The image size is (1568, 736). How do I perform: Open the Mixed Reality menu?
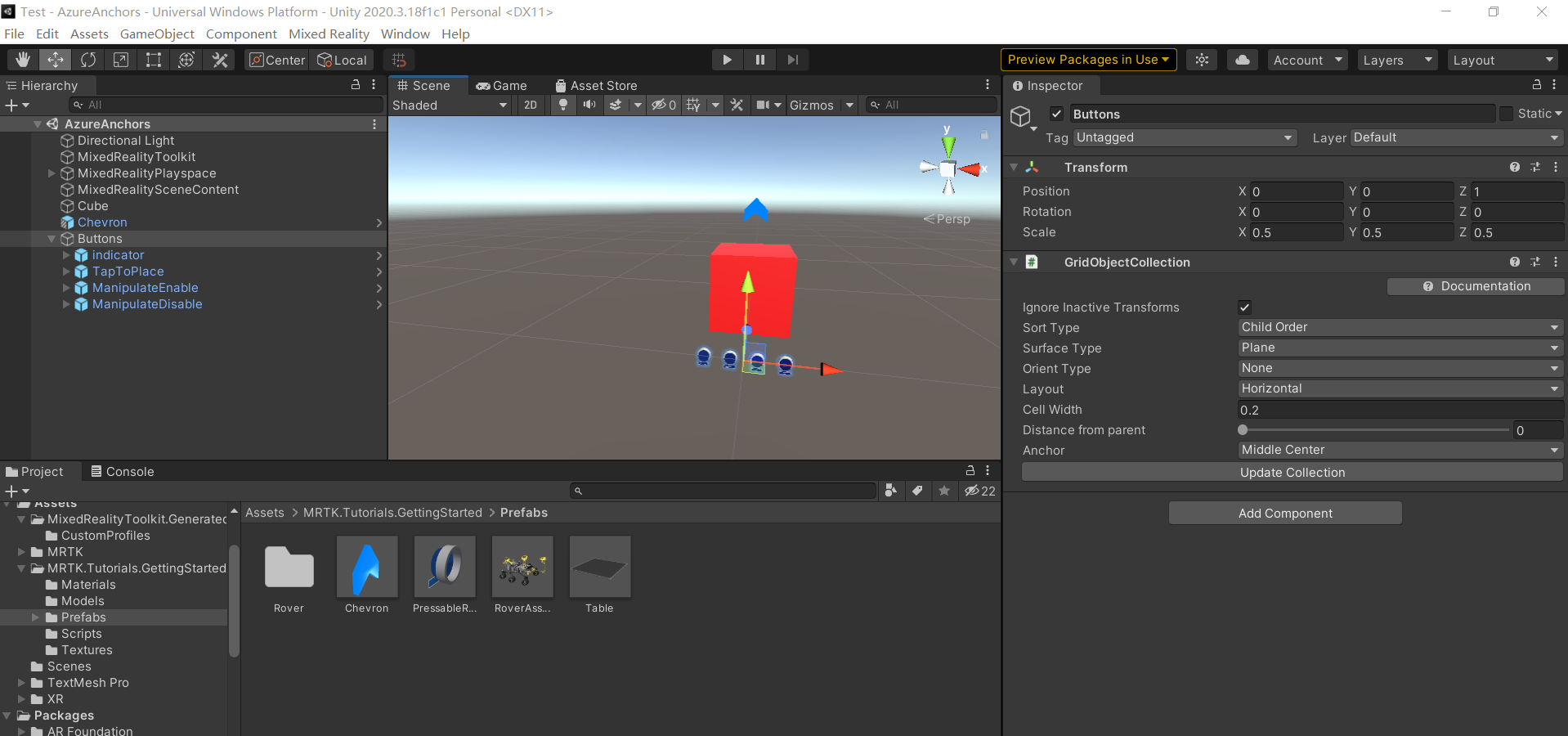329,34
